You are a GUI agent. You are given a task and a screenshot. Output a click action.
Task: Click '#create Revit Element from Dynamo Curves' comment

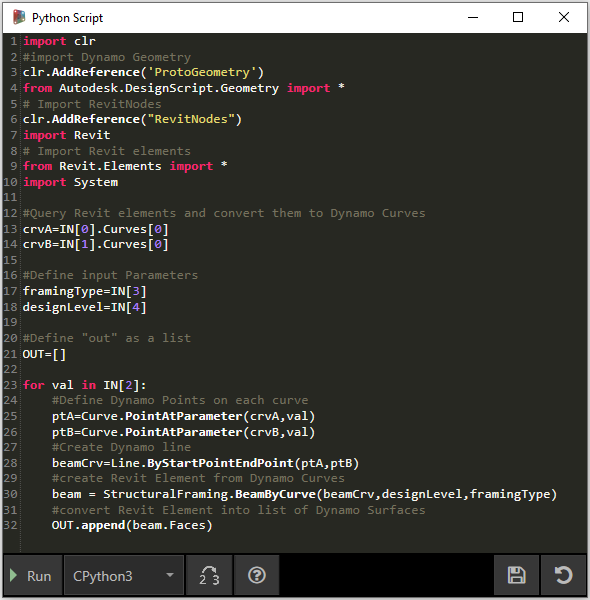(x=198, y=478)
